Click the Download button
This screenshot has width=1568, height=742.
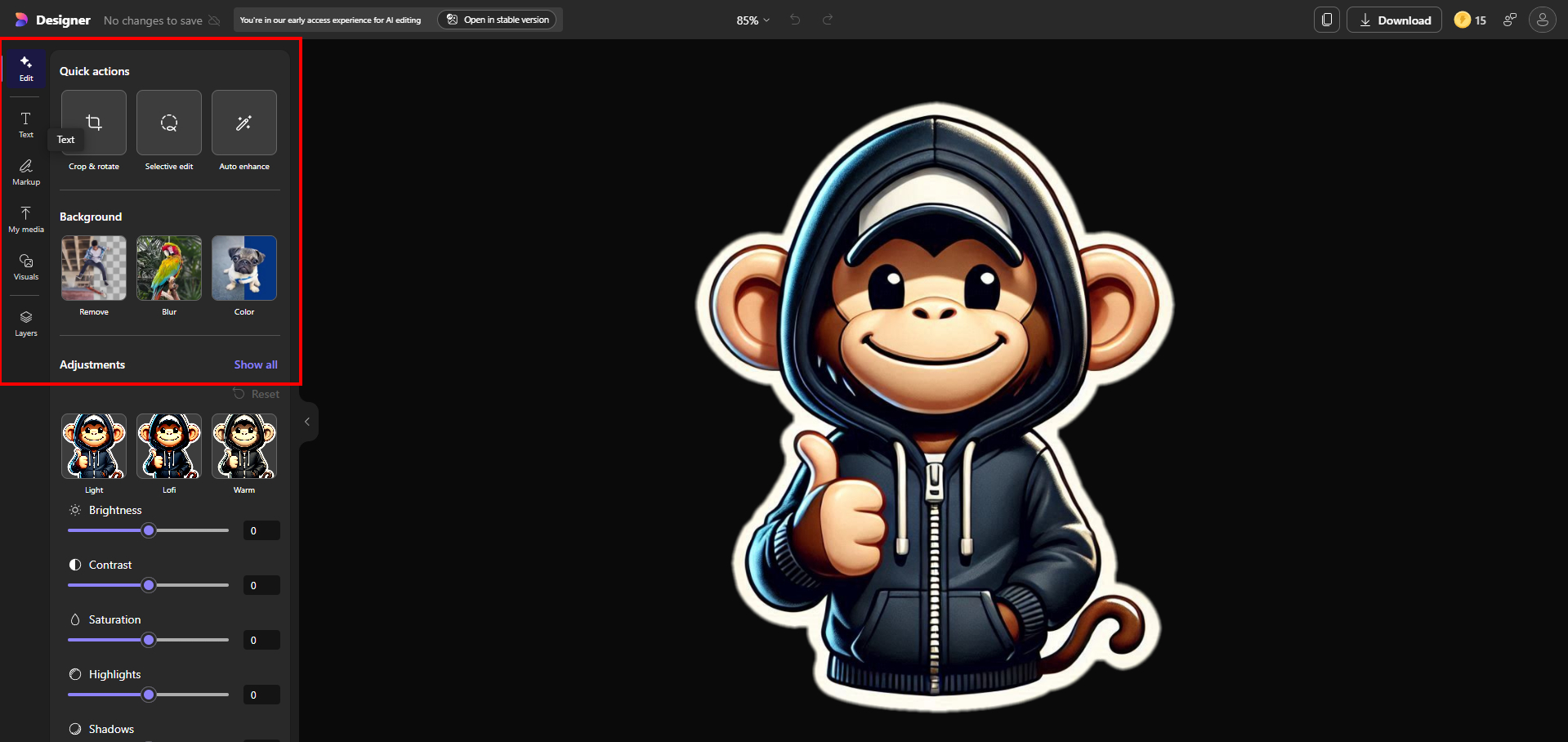click(1394, 20)
